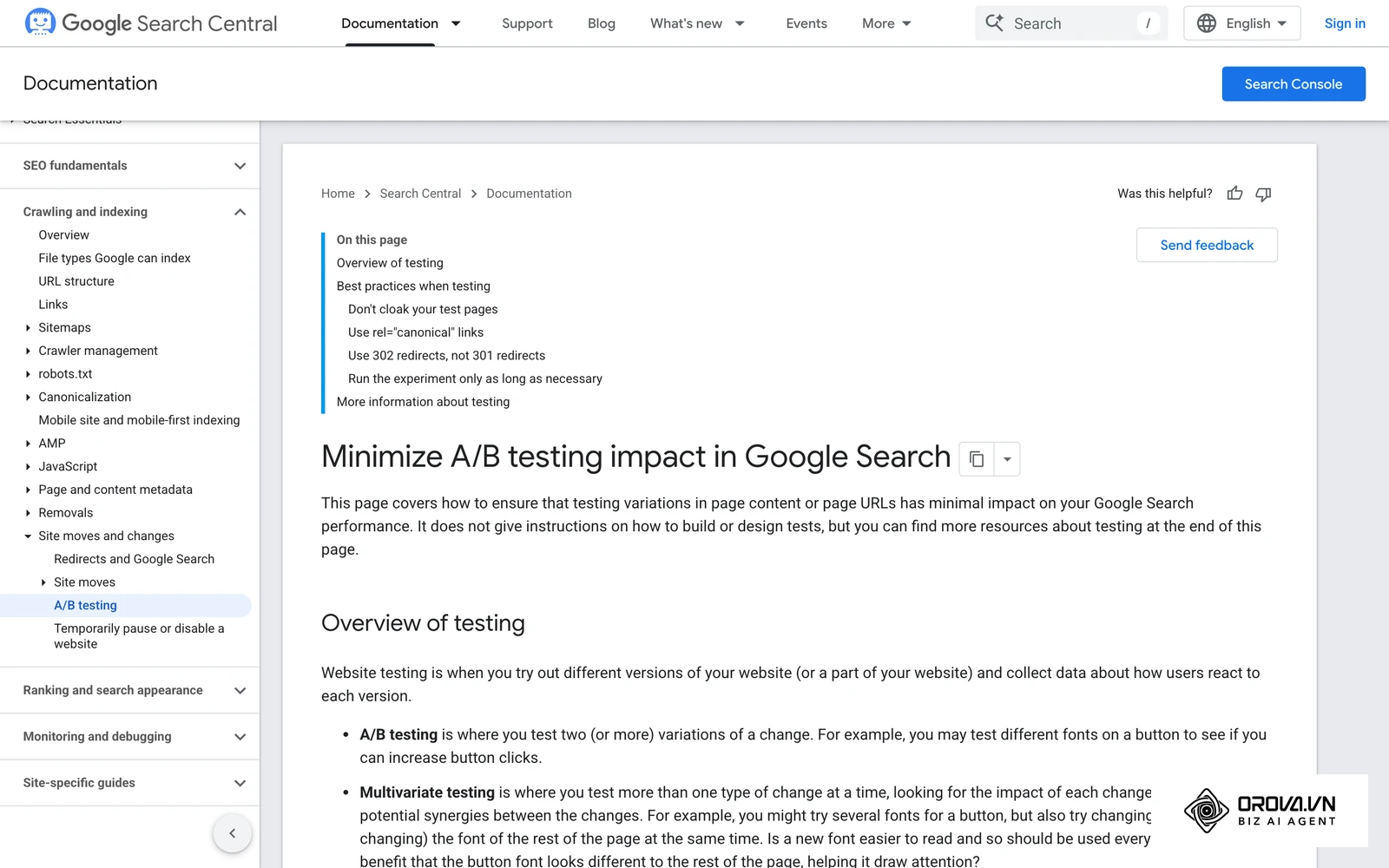The height and width of the screenshot is (868, 1389).
Task: Expand the robots.txt tree item
Action: pos(29,374)
